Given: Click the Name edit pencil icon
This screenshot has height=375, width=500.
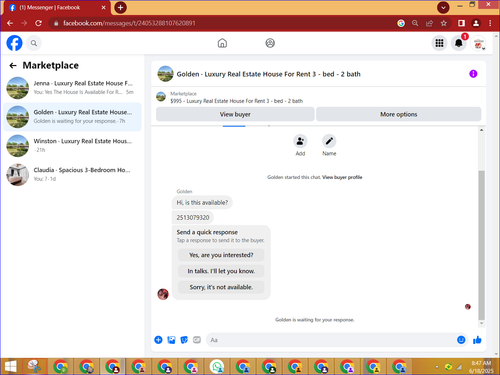Looking at the screenshot, I should pyautogui.click(x=329, y=141).
